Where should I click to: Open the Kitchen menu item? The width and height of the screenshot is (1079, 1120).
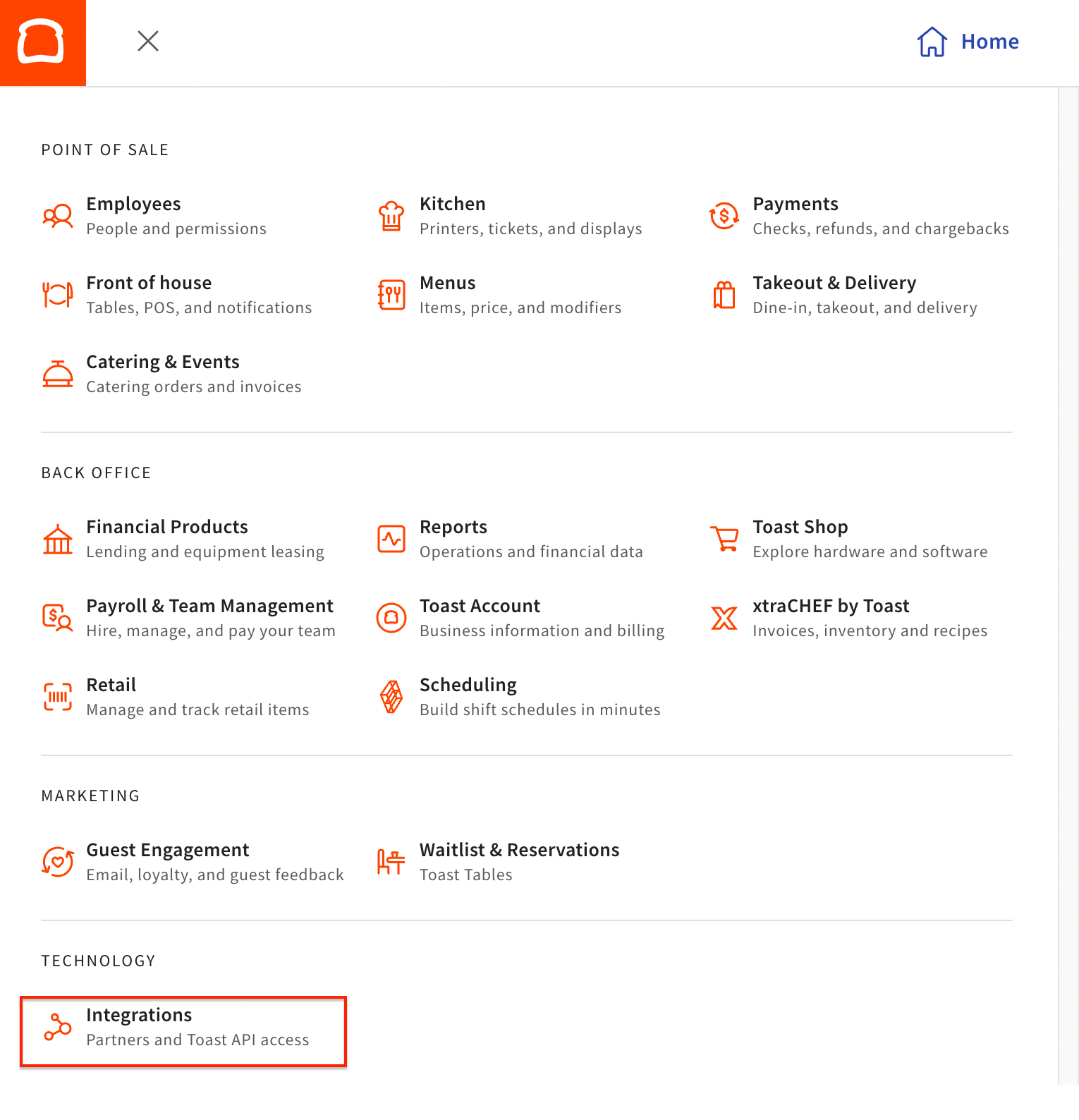click(453, 204)
